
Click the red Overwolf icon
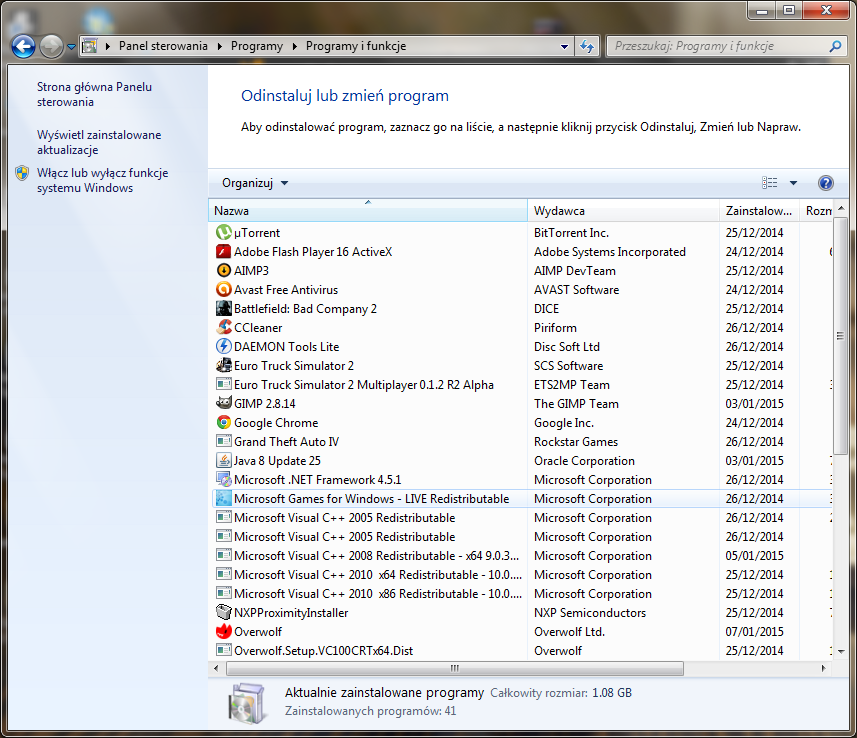(x=224, y=631)
